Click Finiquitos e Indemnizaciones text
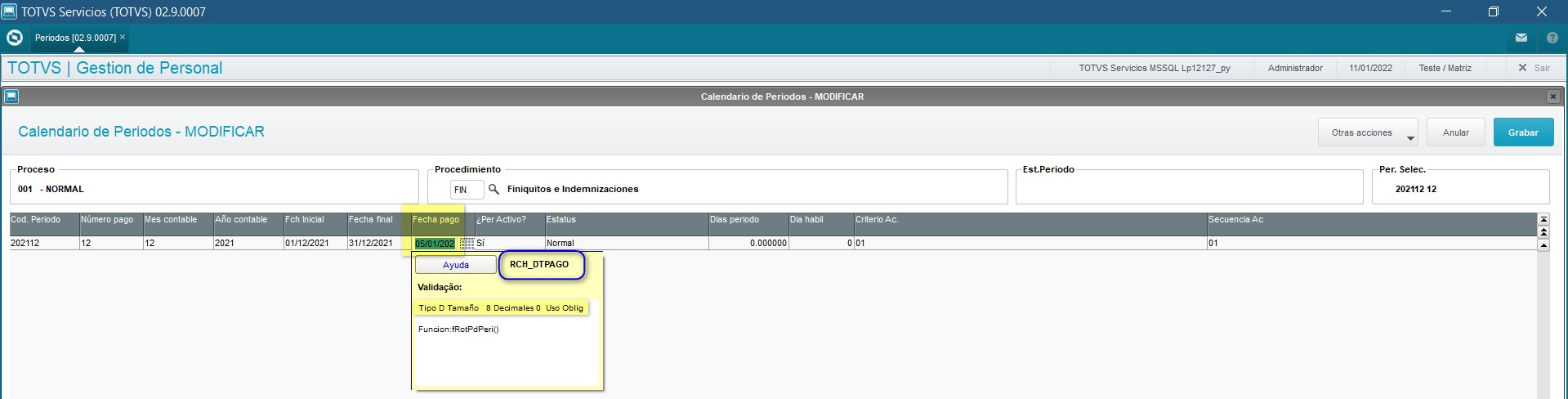 [x=573, y=189]
